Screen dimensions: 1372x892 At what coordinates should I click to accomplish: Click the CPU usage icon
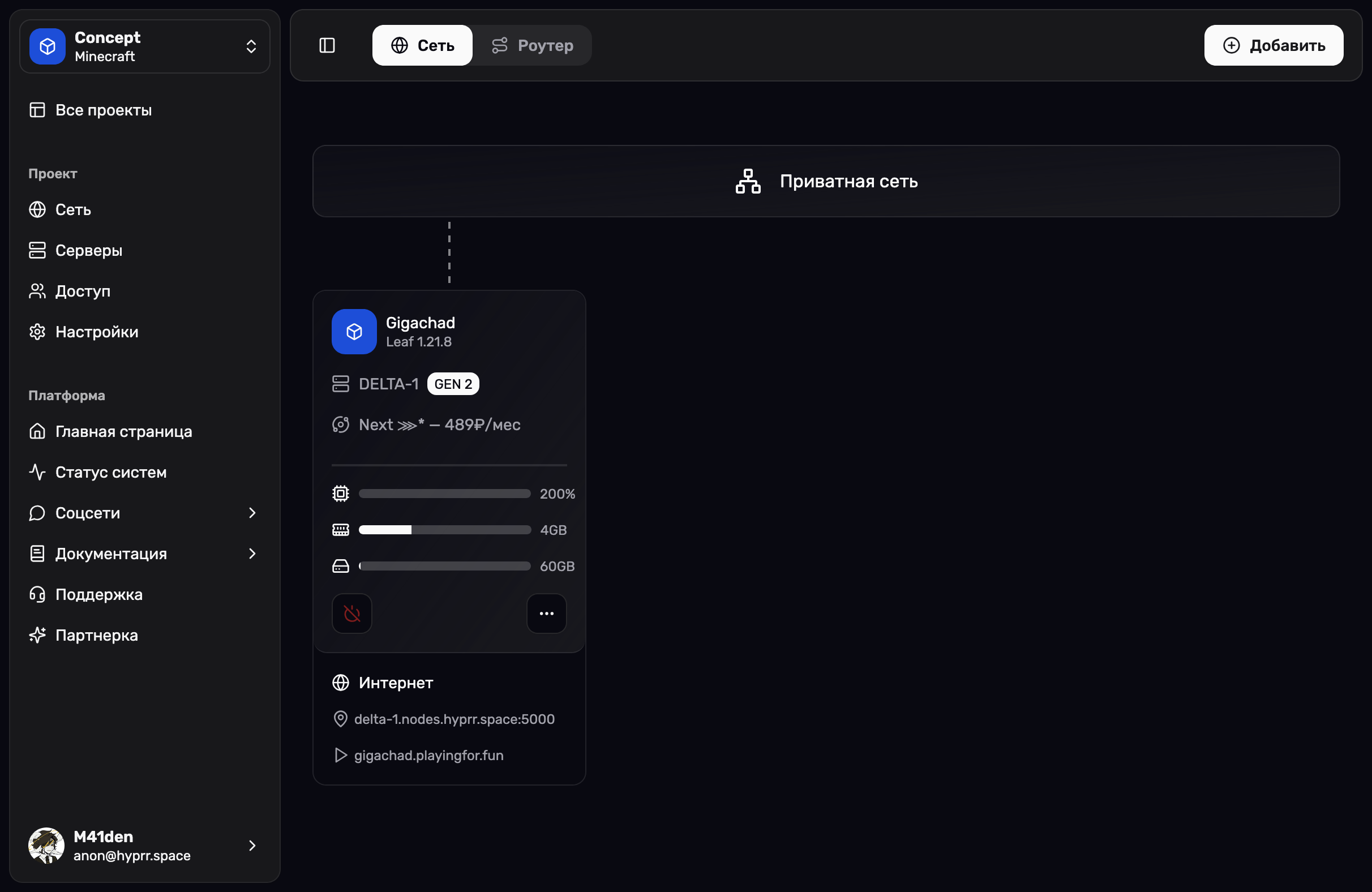pos(341,494)
